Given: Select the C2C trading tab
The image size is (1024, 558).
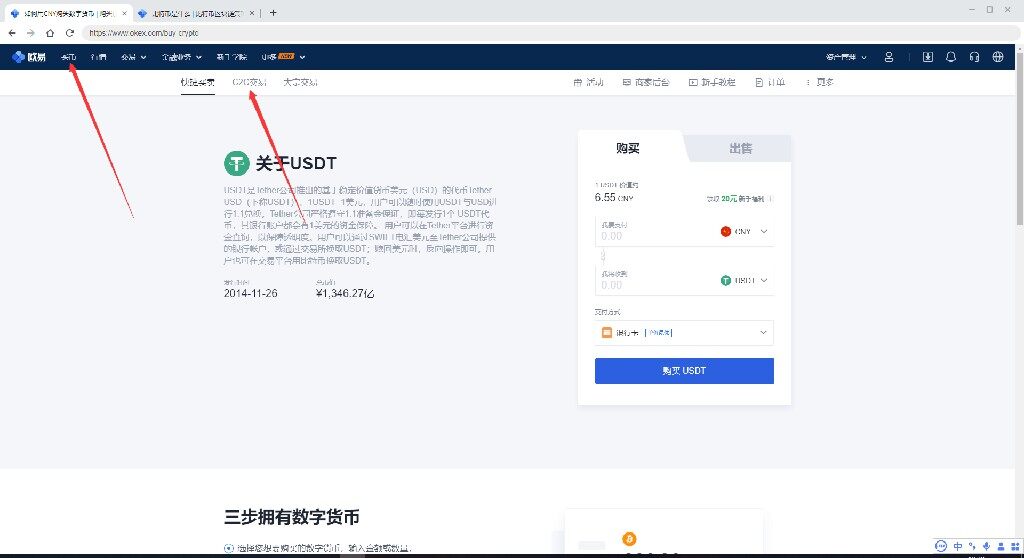Looking at the screenshot, I should pos(249,82).
